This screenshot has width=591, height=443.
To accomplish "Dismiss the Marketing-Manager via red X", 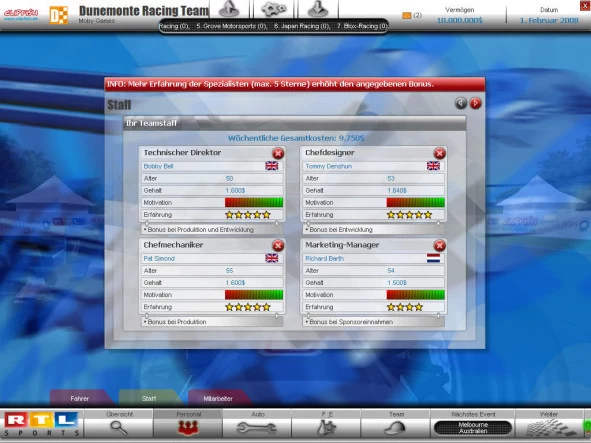I will (439, 246).
